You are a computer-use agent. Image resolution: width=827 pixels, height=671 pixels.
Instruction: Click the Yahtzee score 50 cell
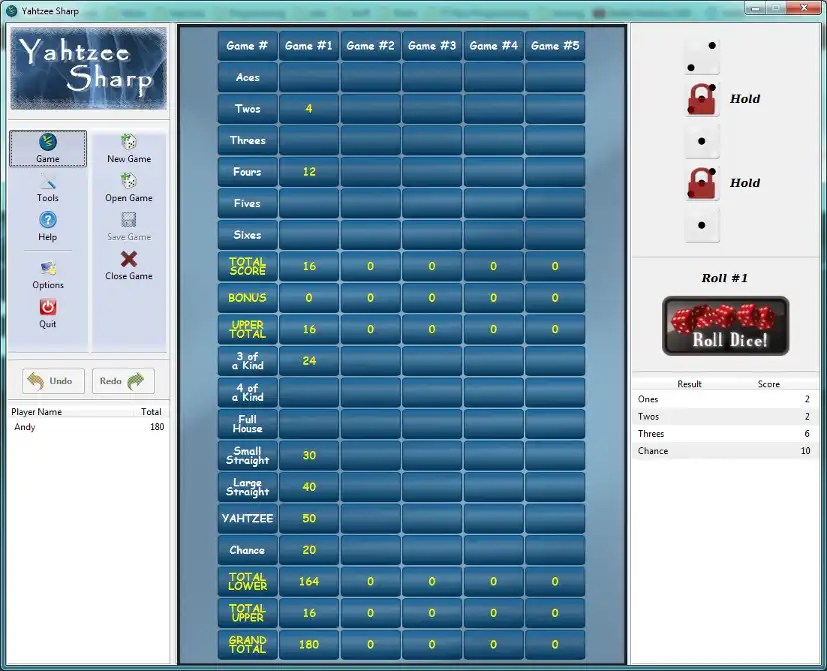coord(309,519)
